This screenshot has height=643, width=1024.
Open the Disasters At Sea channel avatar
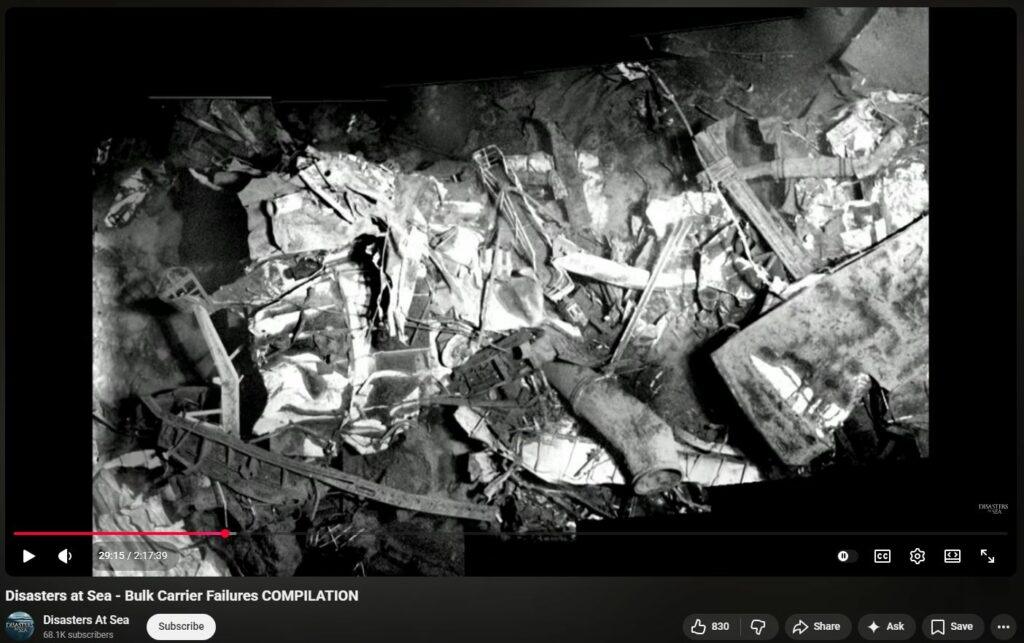[x=20, y=626]
